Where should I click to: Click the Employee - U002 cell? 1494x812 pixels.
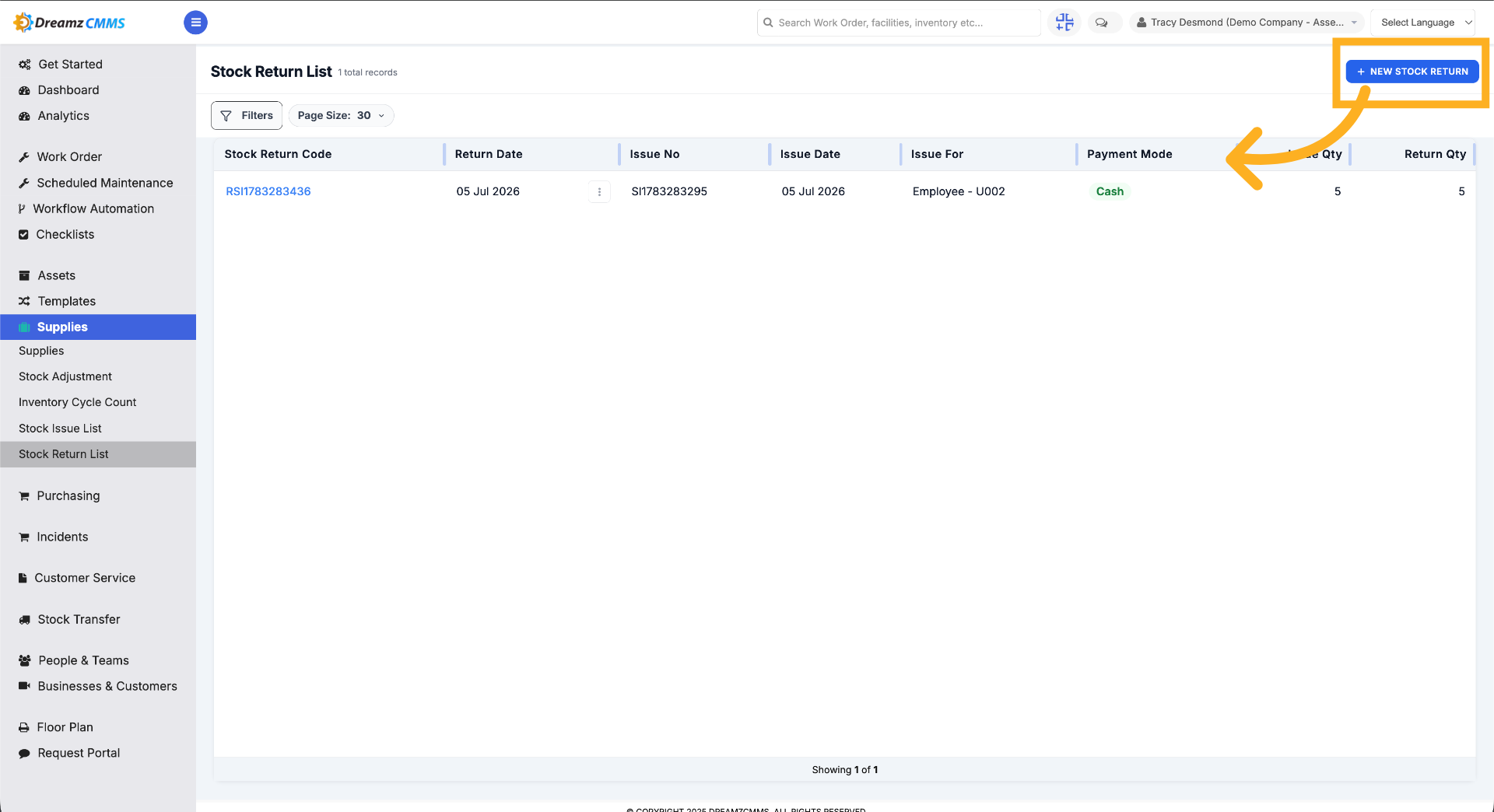[x=959, y=191]
